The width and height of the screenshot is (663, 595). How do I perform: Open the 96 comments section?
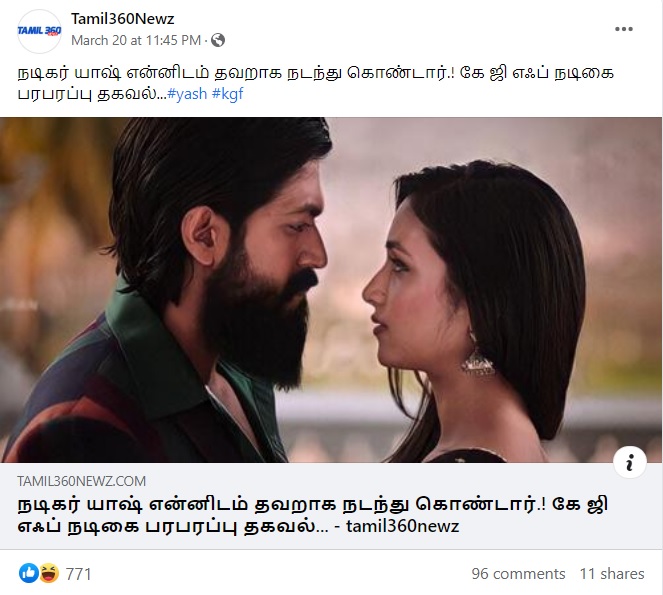point(518,574)
